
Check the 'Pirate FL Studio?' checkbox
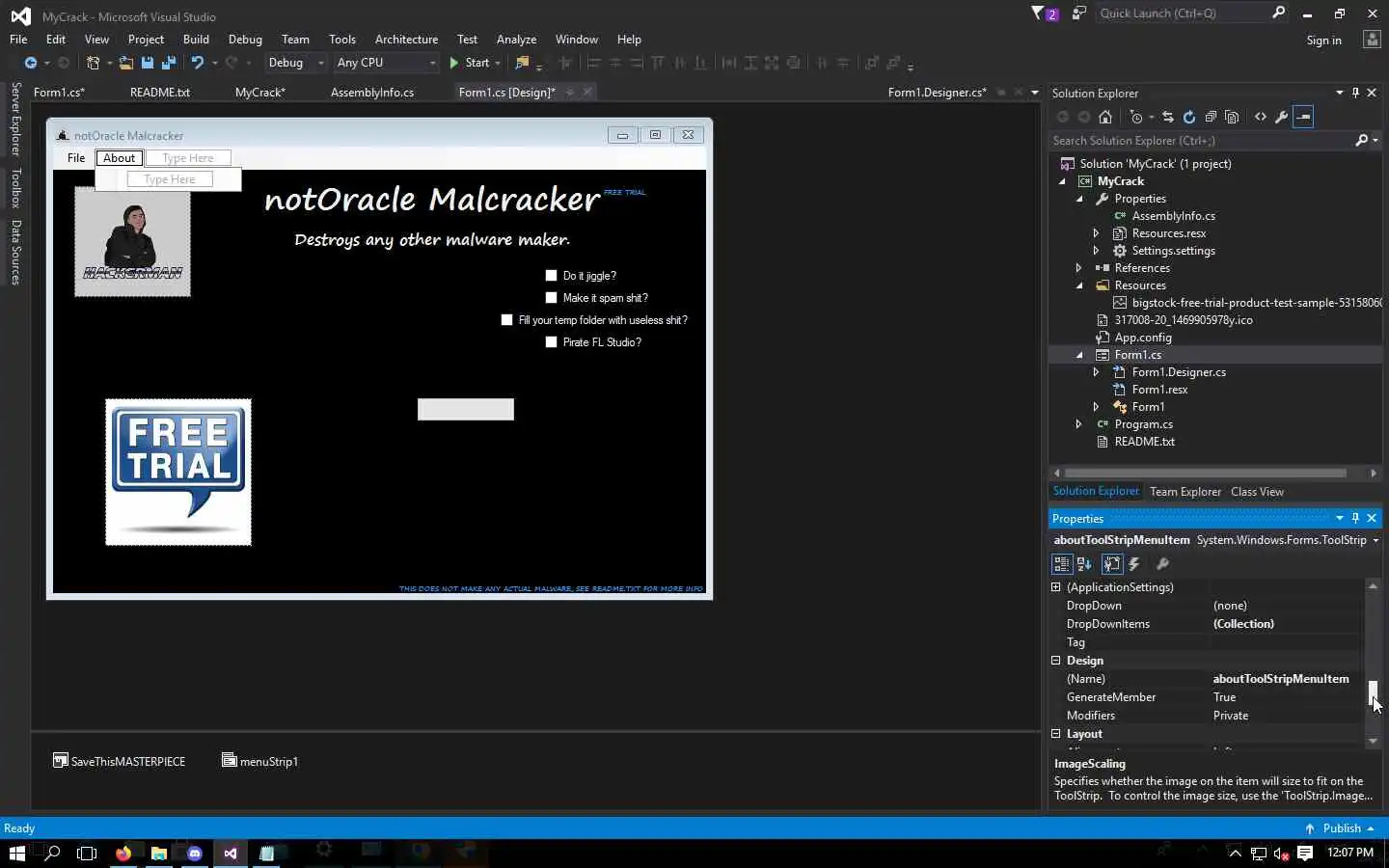[551, 342]
